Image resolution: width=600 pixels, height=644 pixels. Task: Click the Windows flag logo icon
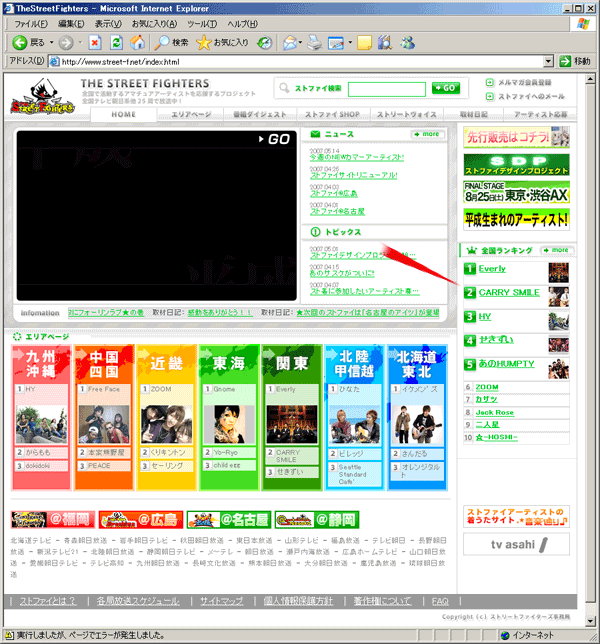click(x=583, y=23)
